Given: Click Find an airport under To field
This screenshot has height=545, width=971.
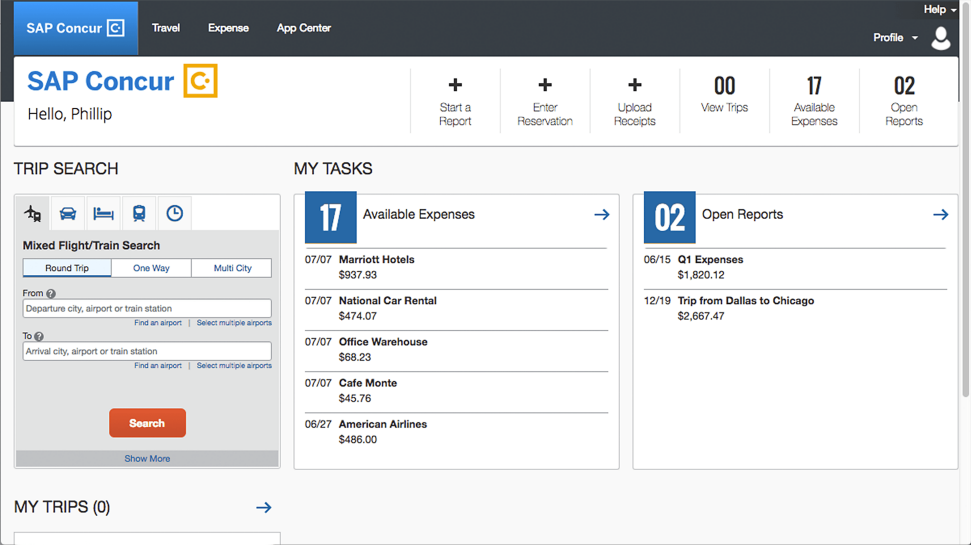Looking at the screenshot, I should point(158,365).
